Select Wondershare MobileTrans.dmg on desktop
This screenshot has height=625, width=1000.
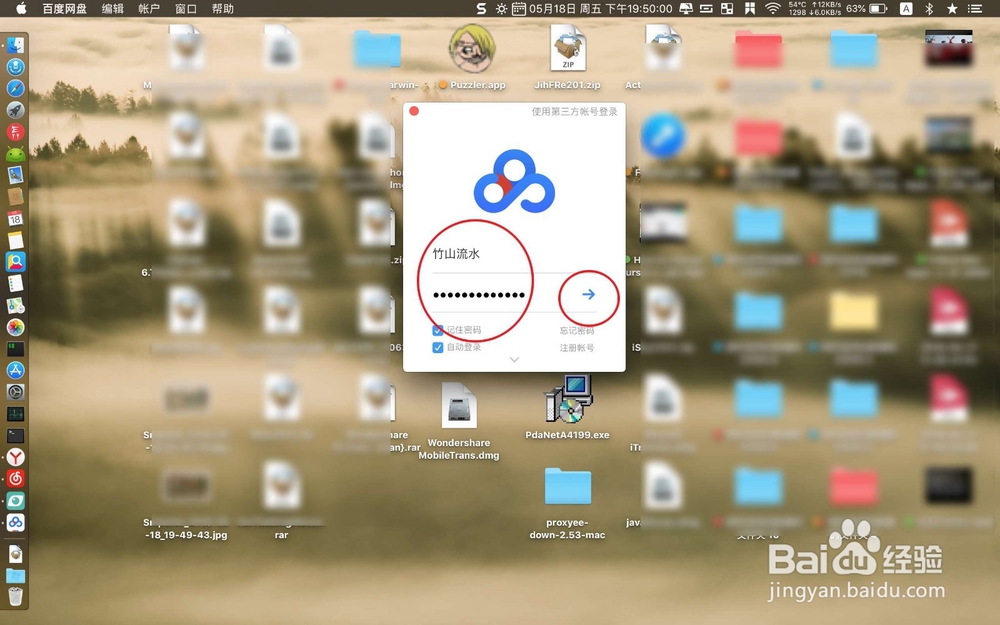pyautogui.click(x=459, y=421)
